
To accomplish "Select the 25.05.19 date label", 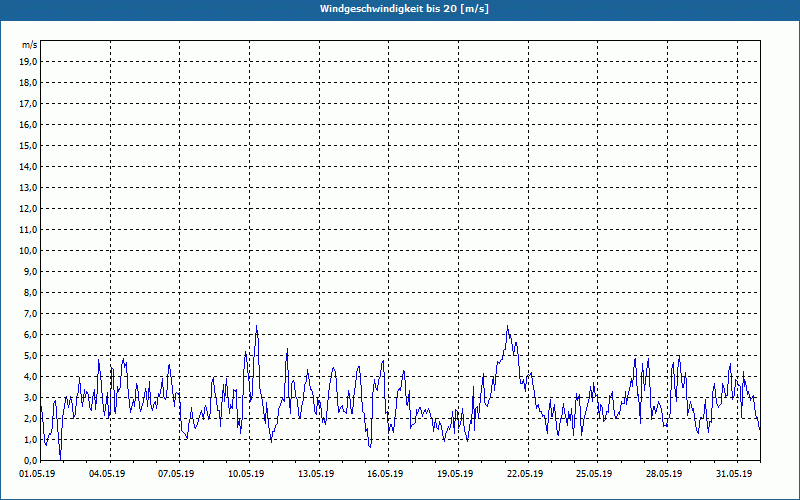I will [x=594, y=473].
